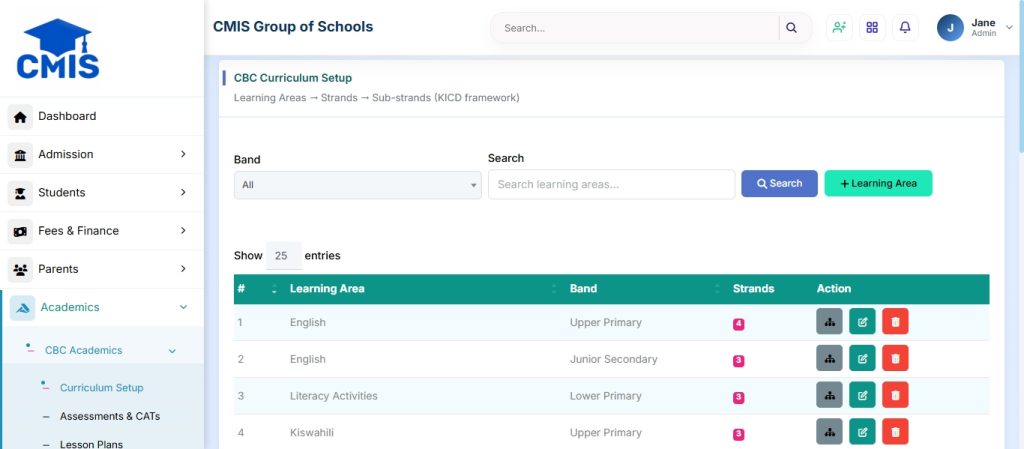Click the Jane avatar circle
The height and width of the screenshot is (449, 1024).
click(x=950, y=27)
